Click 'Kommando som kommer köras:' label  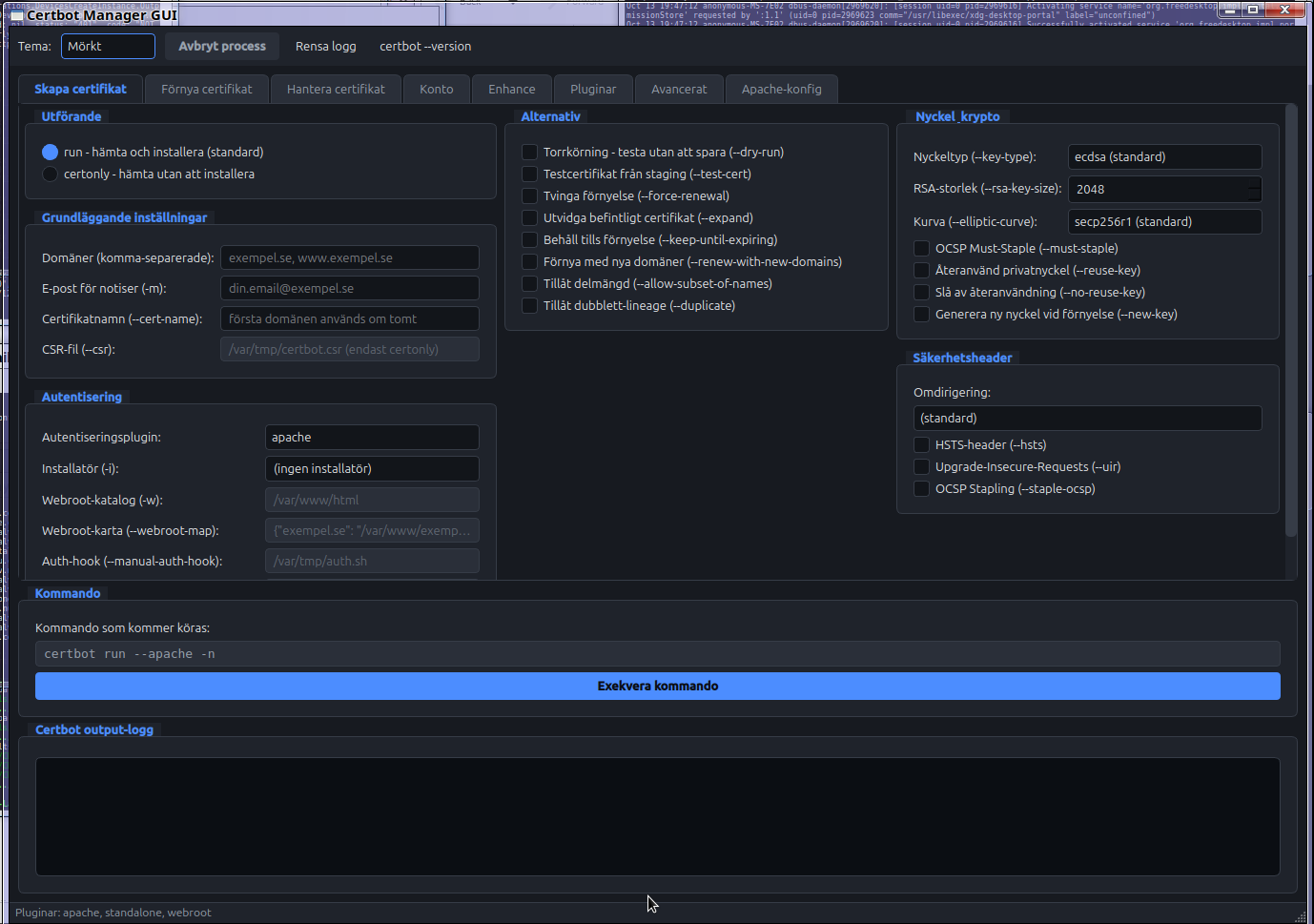click(122, 628)
